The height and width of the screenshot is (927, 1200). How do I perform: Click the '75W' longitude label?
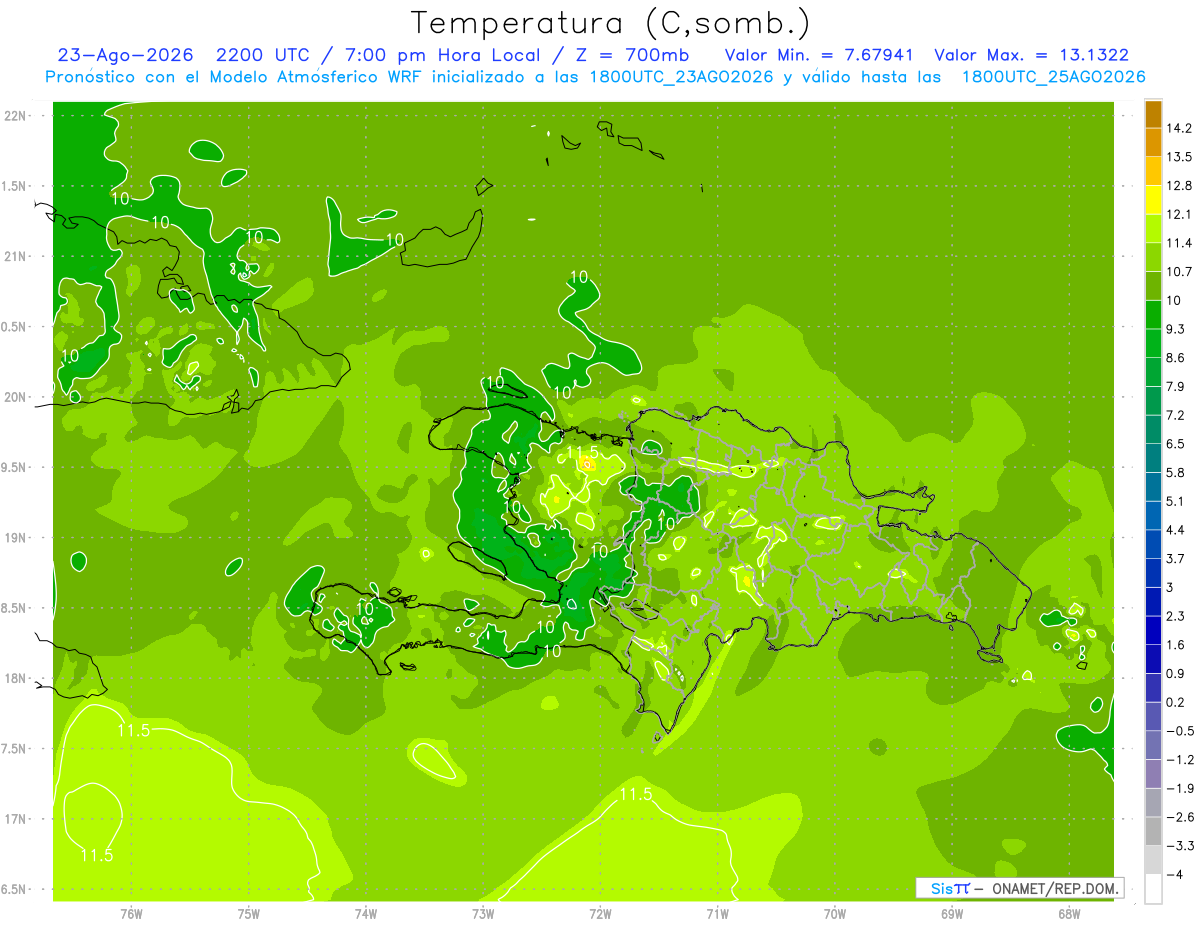tap(248, 913)
